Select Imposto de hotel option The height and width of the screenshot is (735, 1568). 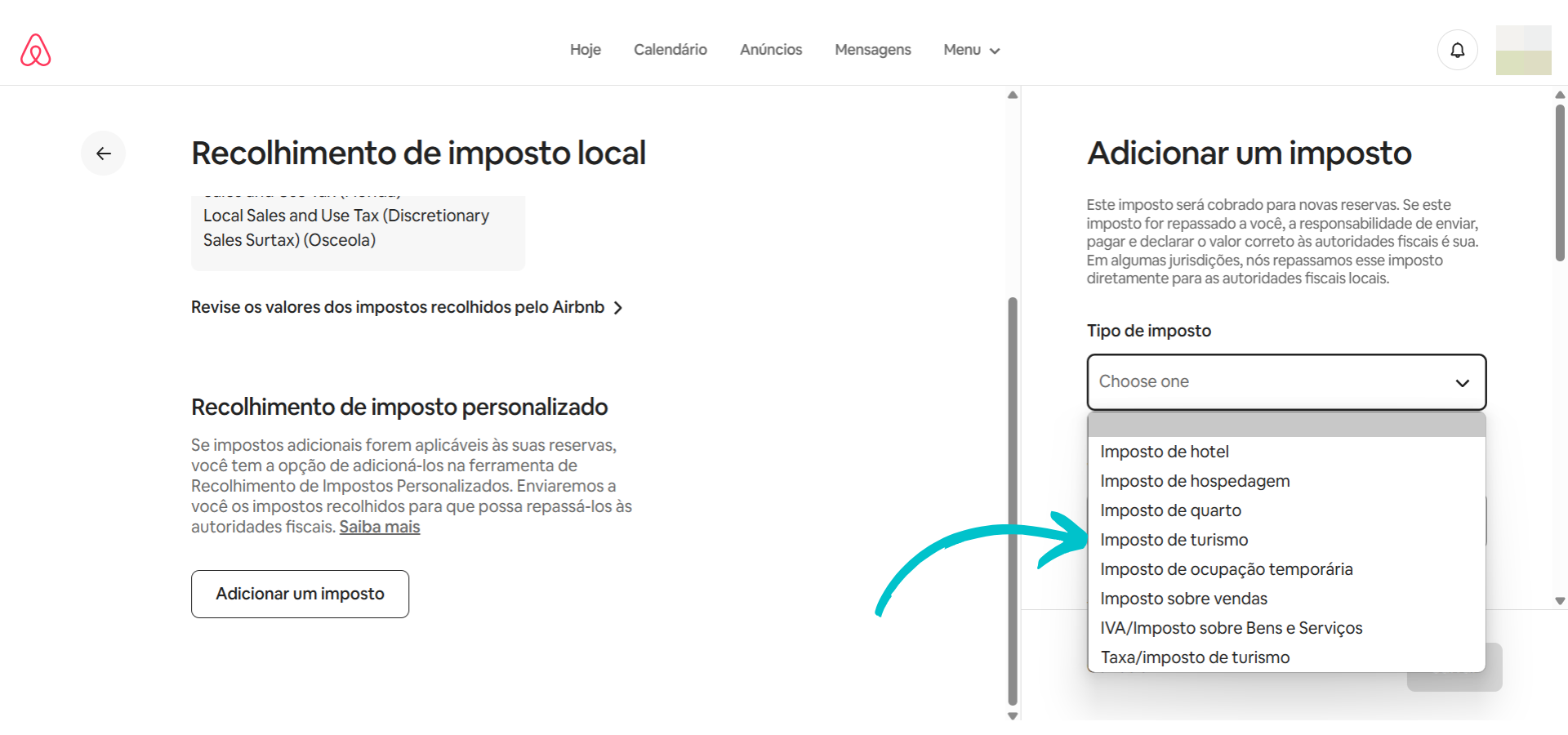coord(1164,452)
